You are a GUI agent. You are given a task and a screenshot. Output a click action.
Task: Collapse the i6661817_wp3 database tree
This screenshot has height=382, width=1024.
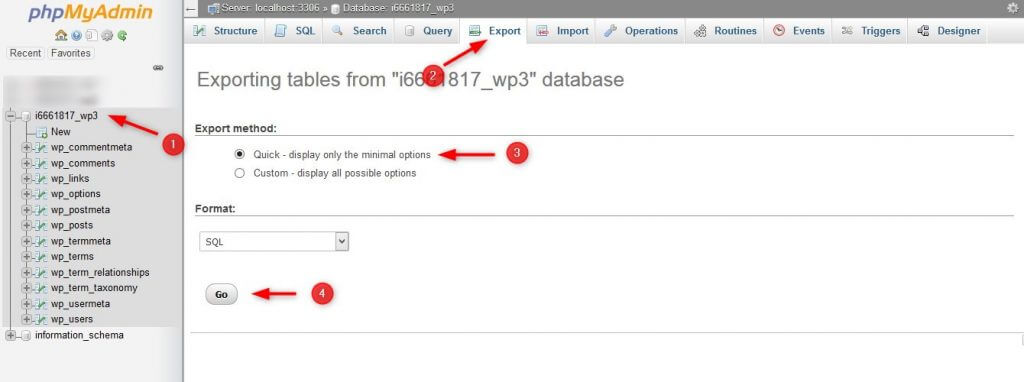coord(10,116)
